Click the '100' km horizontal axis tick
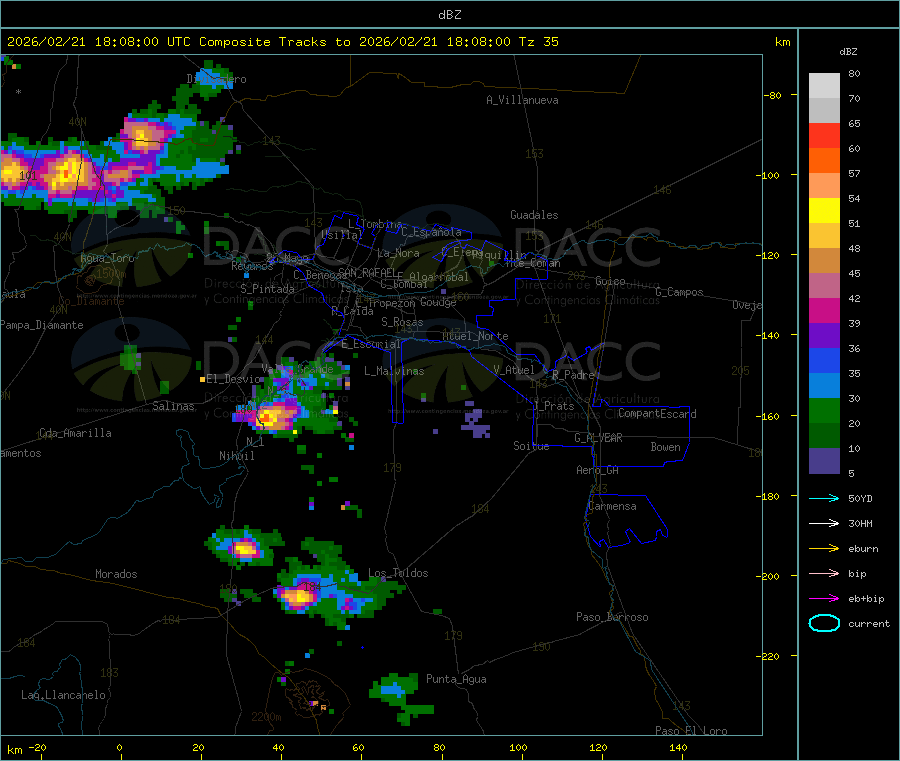Screen dimensions: 900x761 coord(518,748)
